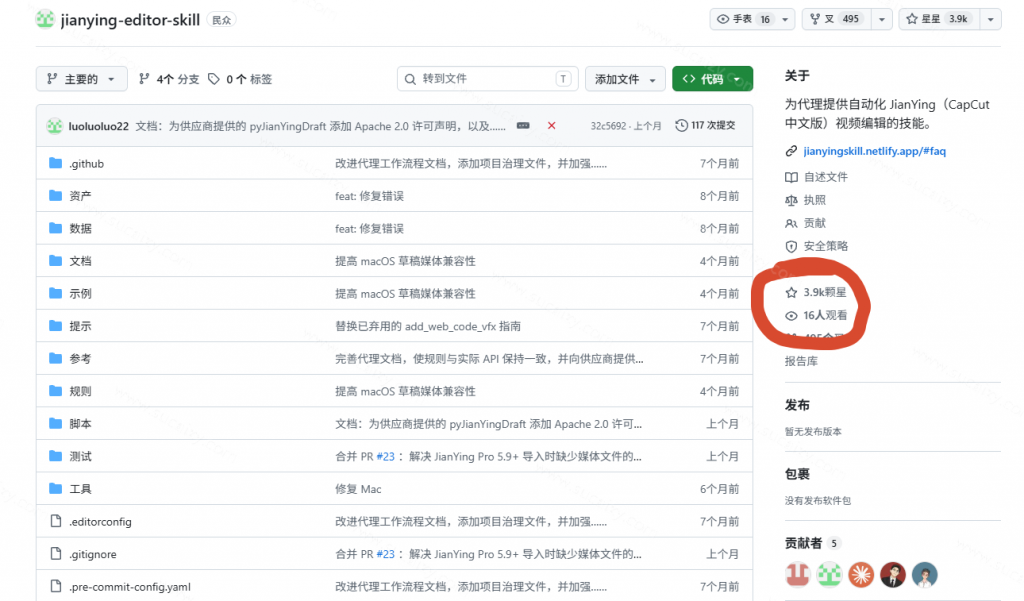
Task: Click the failed status X on latest commit
Action: pos(552,125)
